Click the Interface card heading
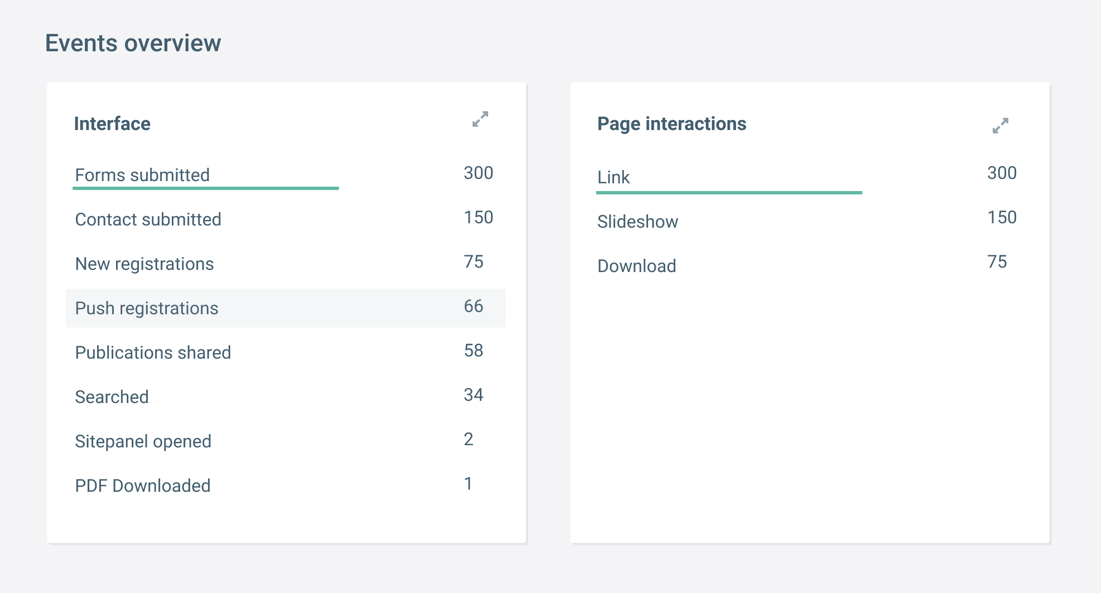The height and width of the screenshot is (593, 1101). pyautogui.click(x=112, y=124)
